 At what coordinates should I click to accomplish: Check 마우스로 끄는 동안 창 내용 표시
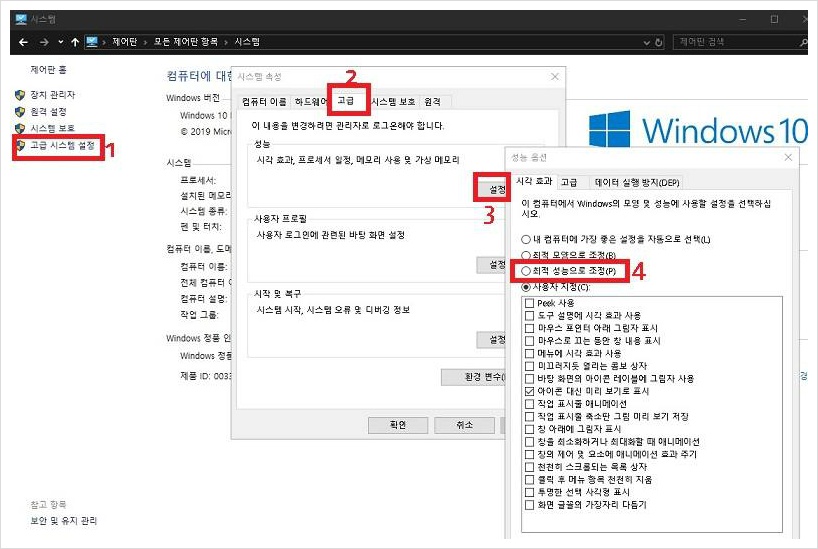529,341
